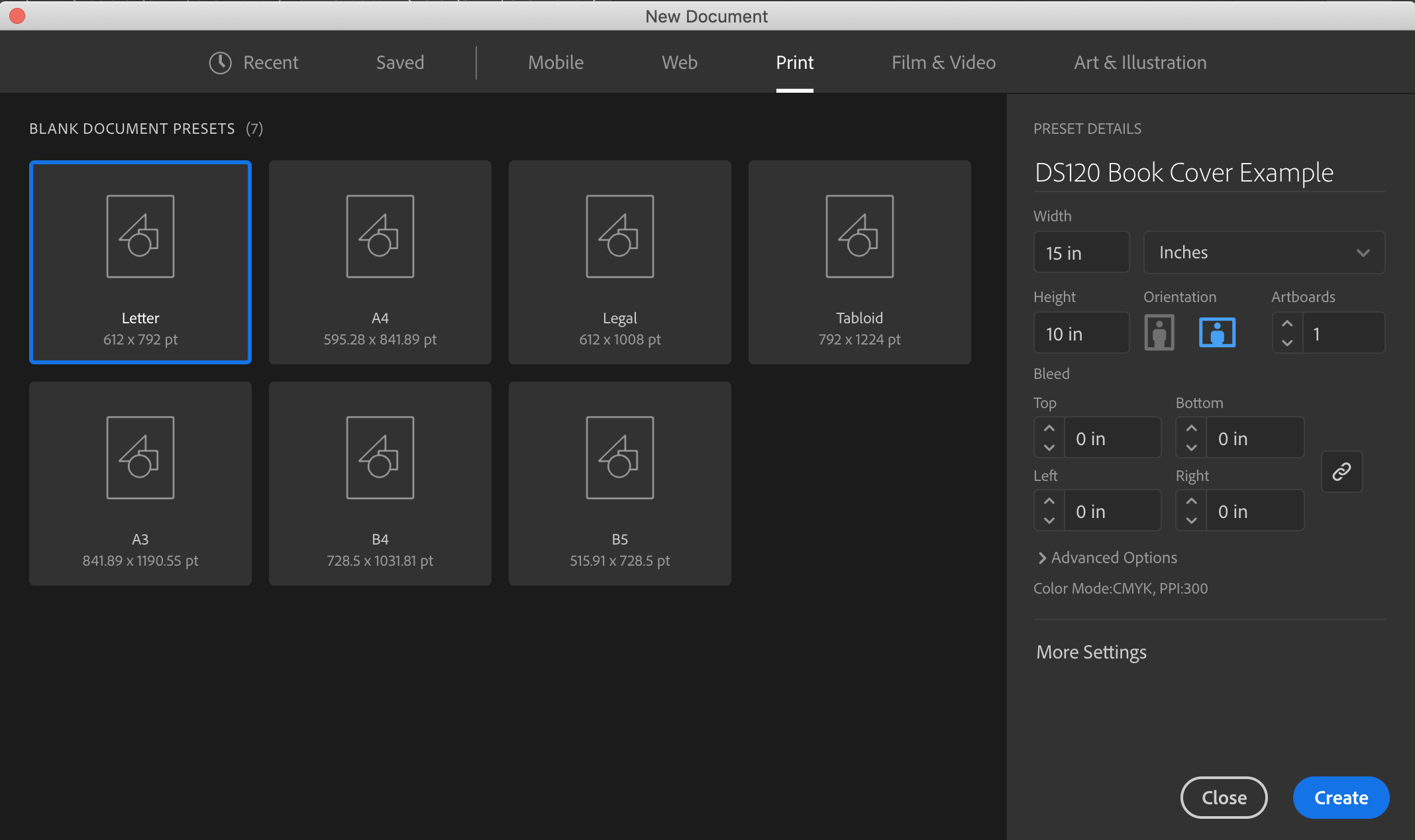Select the landscape orientation icon

pyautogui.click(x=1217, y=333)
